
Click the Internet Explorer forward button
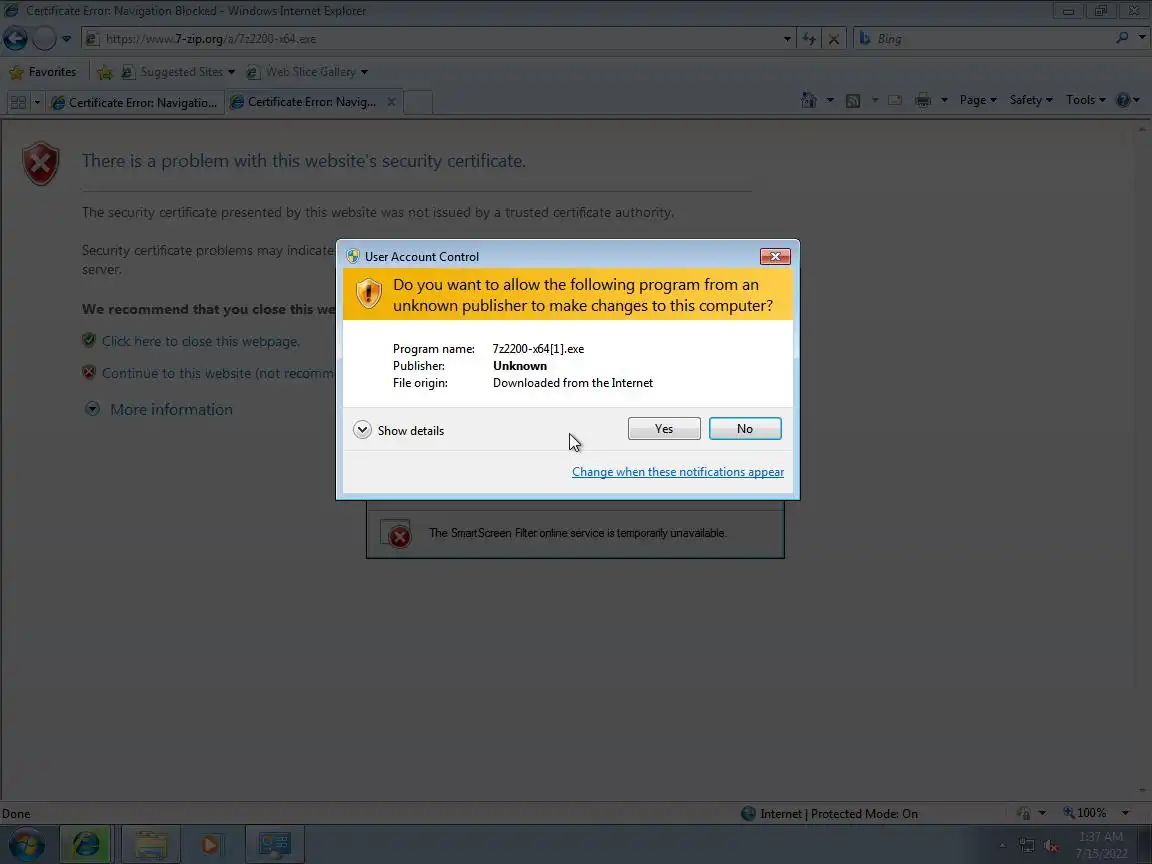(x=44, y=38)
